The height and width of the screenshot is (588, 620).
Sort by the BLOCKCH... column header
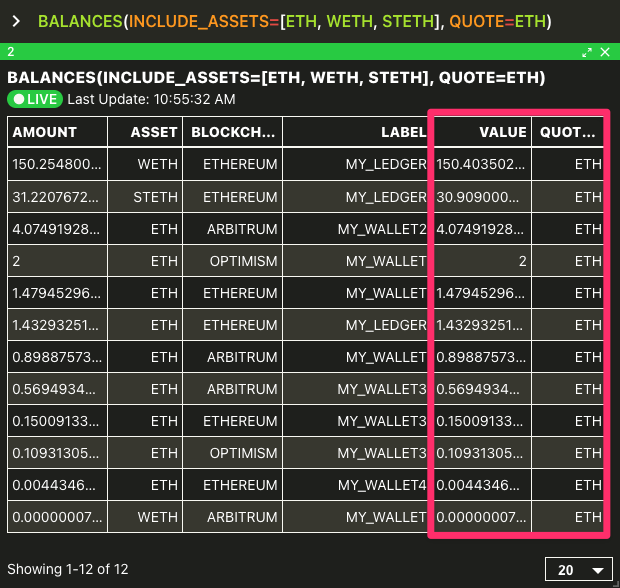tap(233, 132)
